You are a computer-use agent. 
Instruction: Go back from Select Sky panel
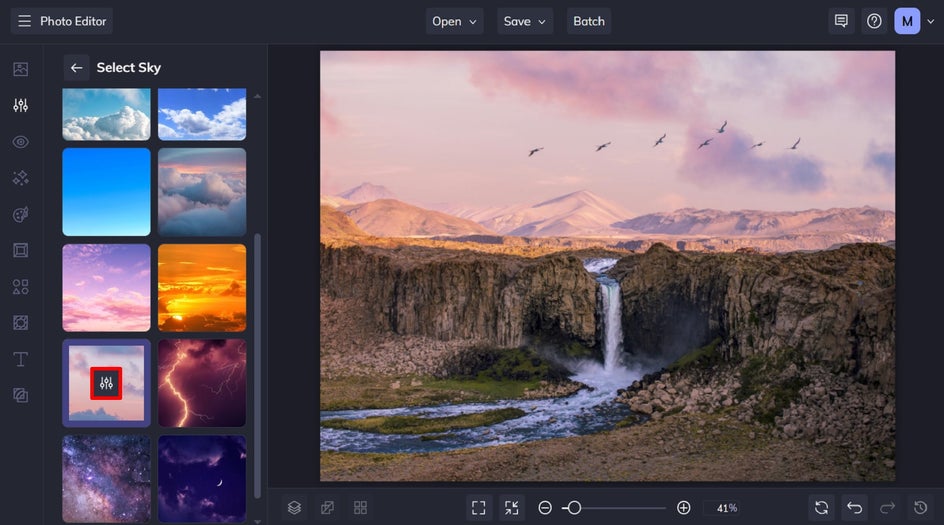(76, 67)
